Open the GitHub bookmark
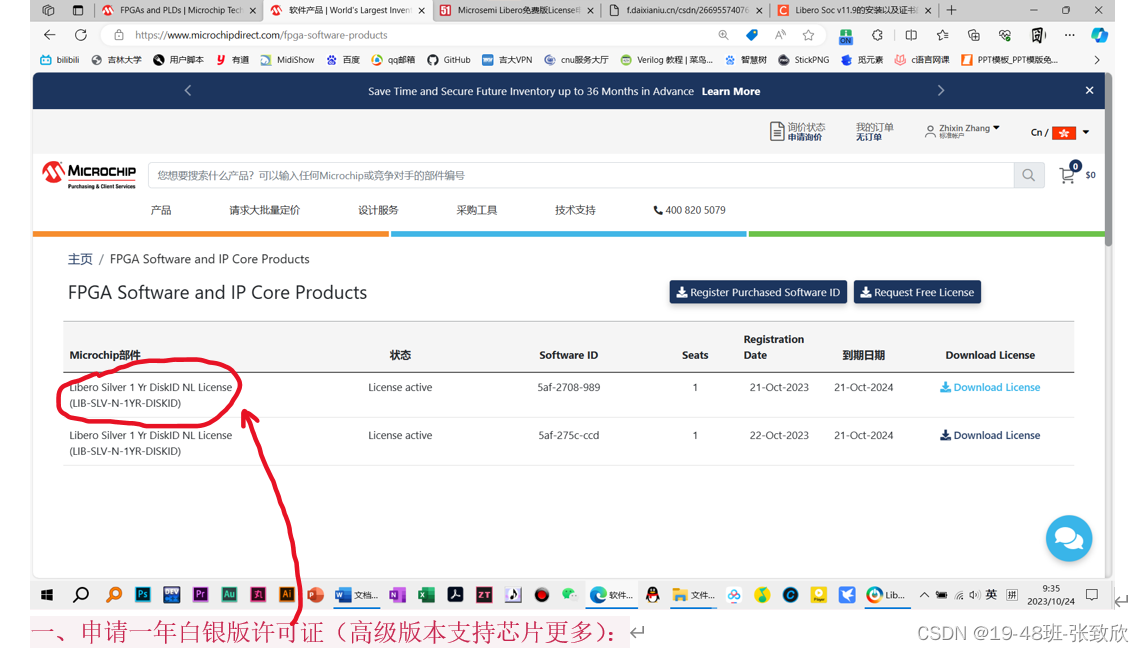This screenshot has width=1144, height=652. click(x=449, y=60)
